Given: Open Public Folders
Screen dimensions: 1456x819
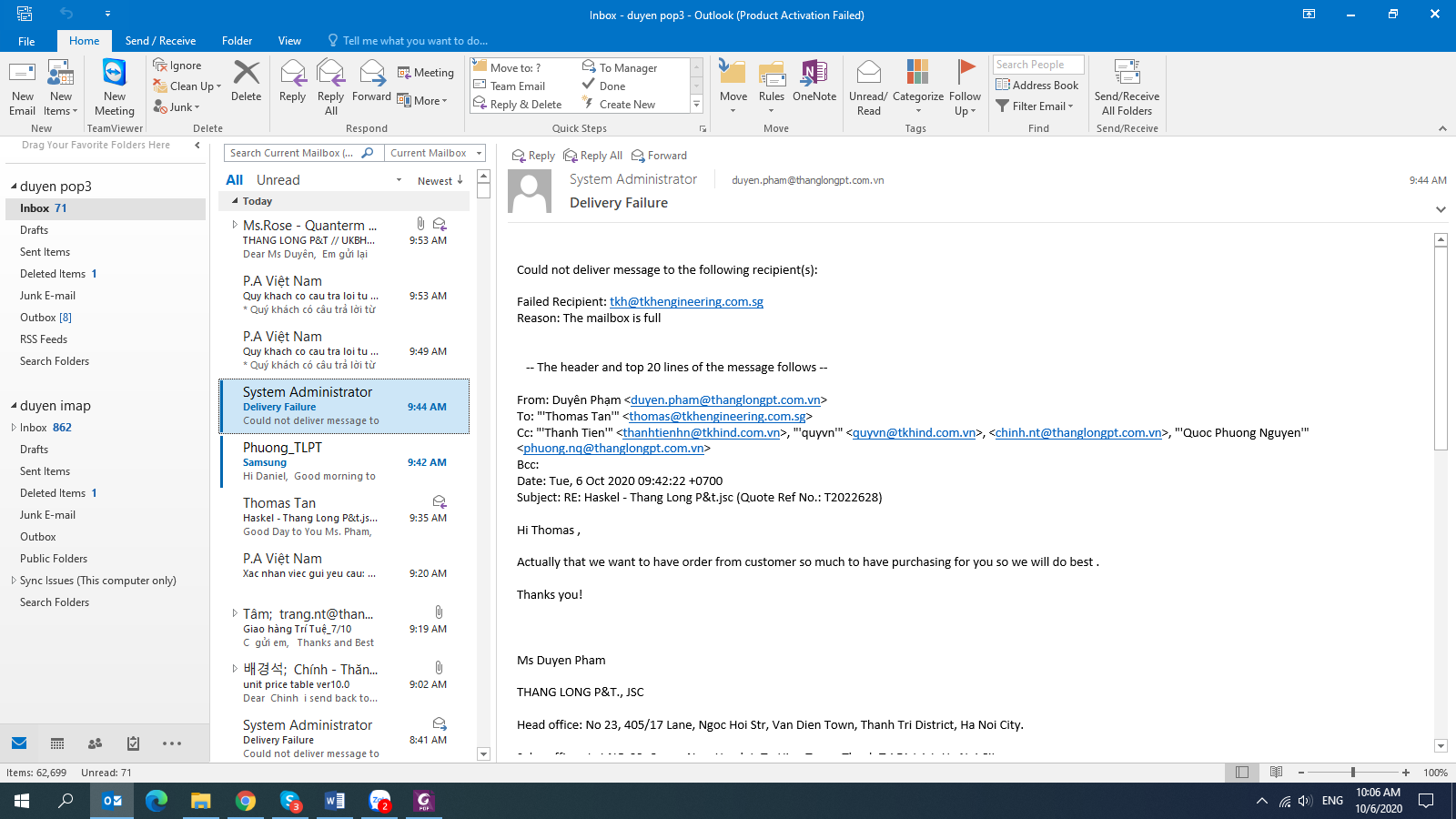Looking at the screenshot, I should tap(54, 559).
